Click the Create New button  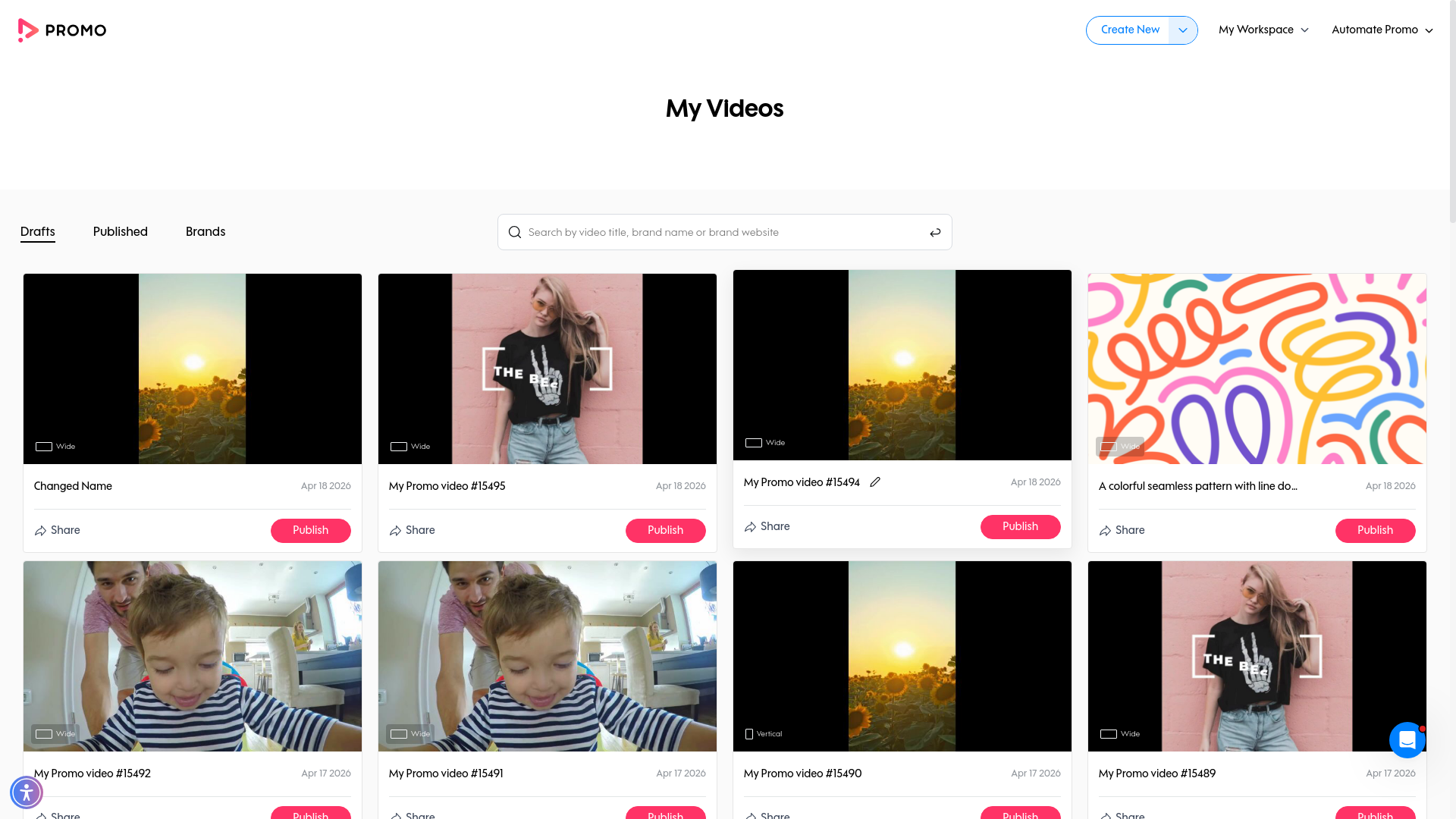(x=1129, y=30)
